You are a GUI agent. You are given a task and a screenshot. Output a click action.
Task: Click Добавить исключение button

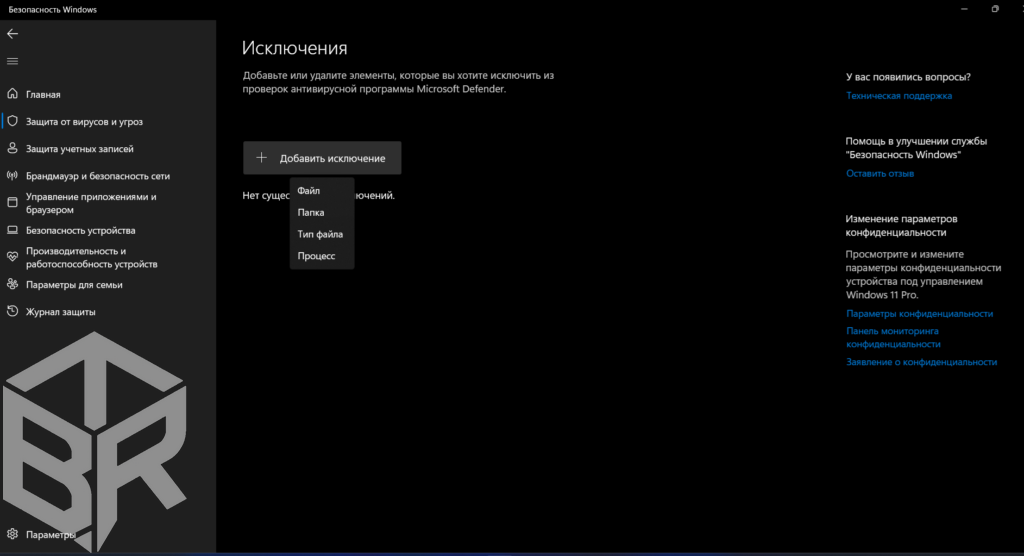tap(322, 158)
